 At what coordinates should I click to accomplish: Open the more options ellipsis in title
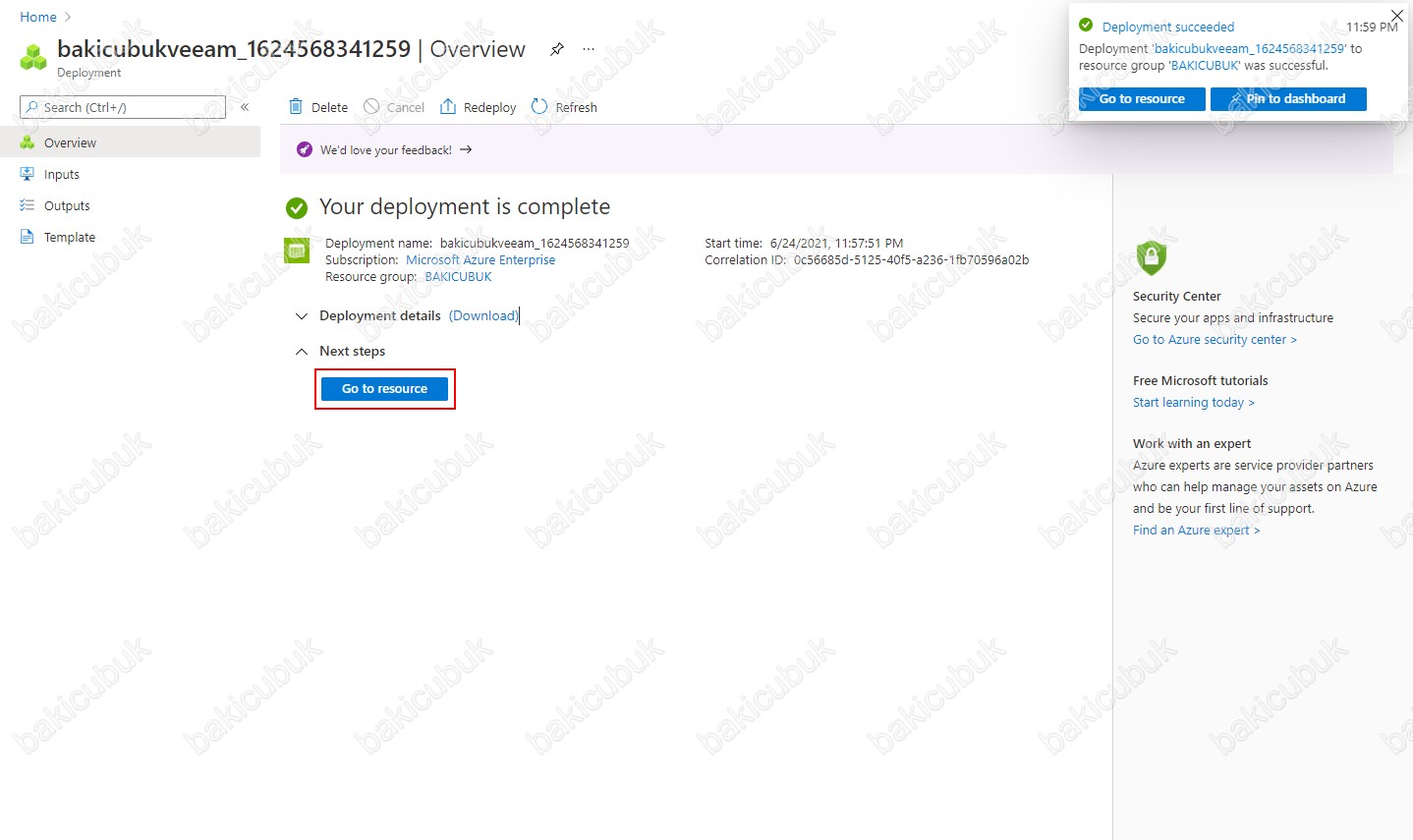point(589,49)
